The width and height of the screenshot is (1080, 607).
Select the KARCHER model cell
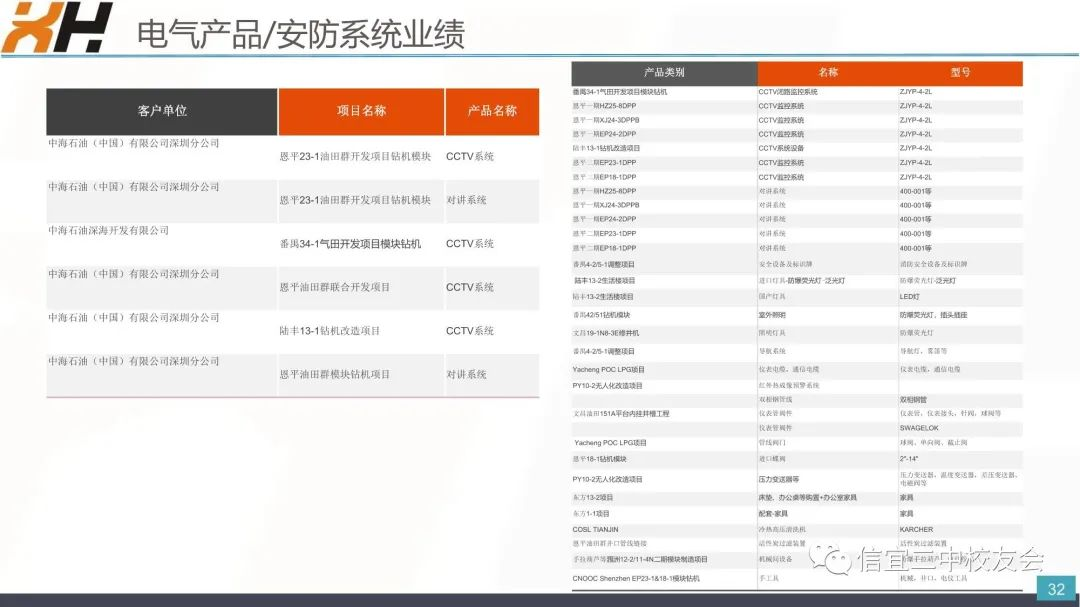[916, 530]
